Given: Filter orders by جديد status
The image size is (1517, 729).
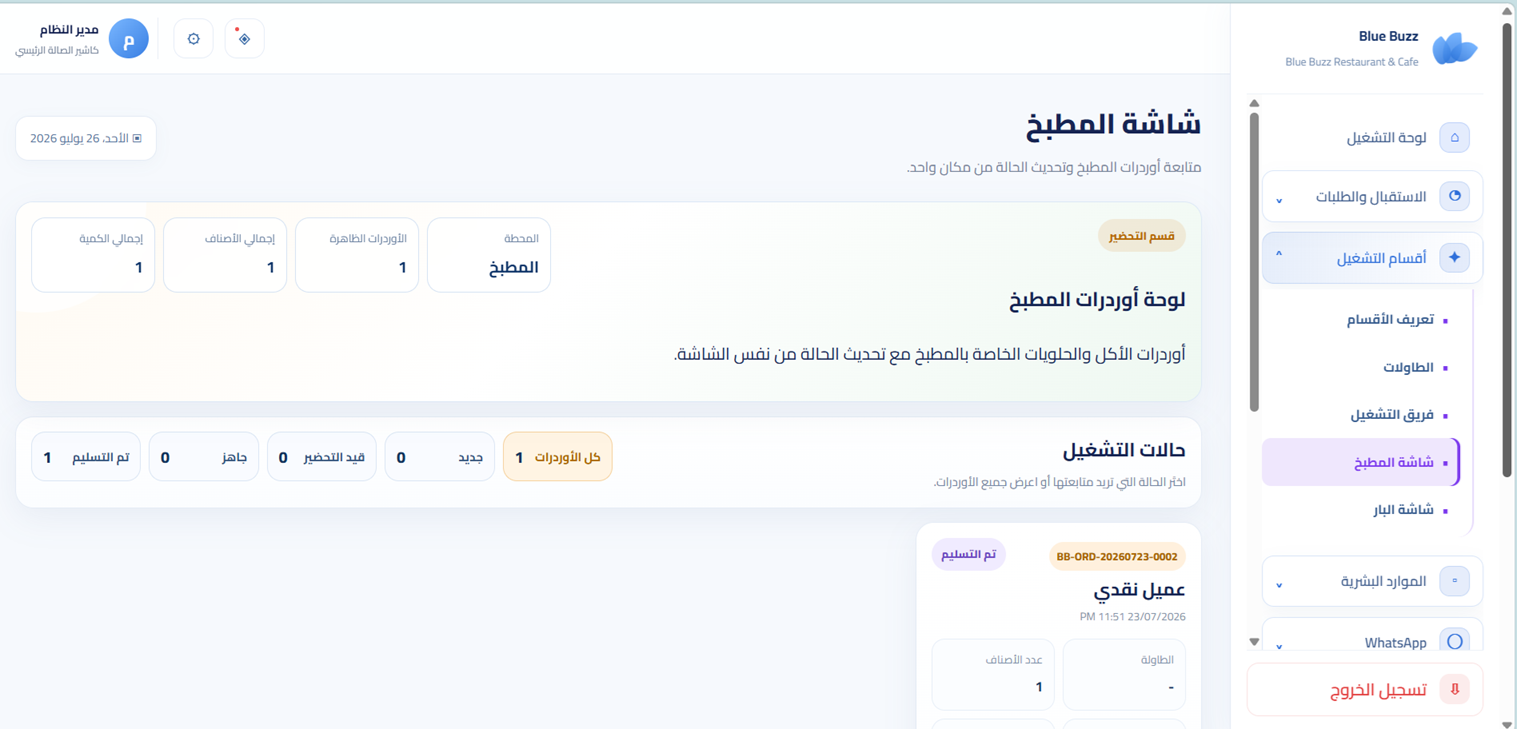Looking at the screenshot, I should (x=440, y=457).
